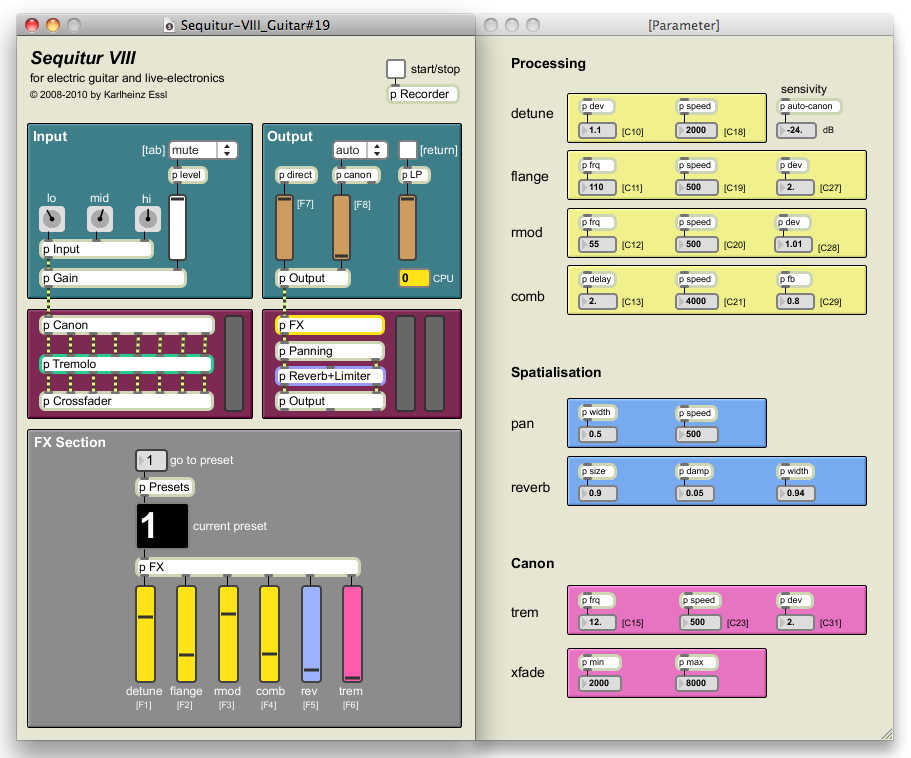Toggle the [return] checkbox in Output
Image resolution: width=911 pixels, height=758 pixels.
(407, 150)
